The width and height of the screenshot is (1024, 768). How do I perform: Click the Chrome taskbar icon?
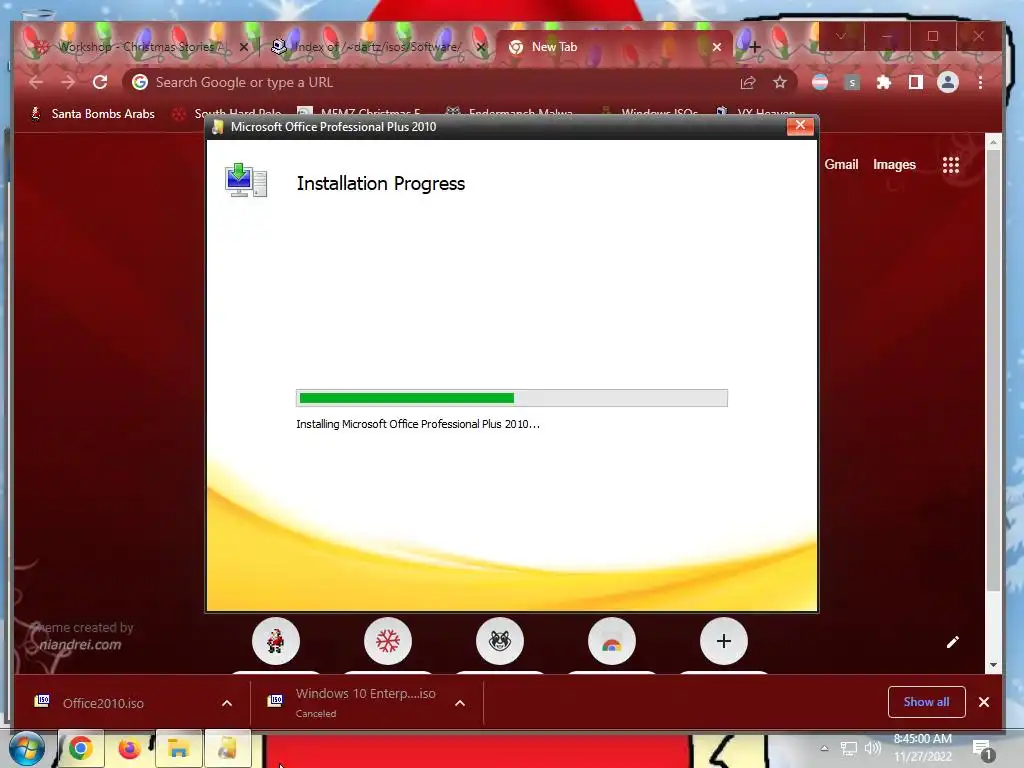(80, 748)
